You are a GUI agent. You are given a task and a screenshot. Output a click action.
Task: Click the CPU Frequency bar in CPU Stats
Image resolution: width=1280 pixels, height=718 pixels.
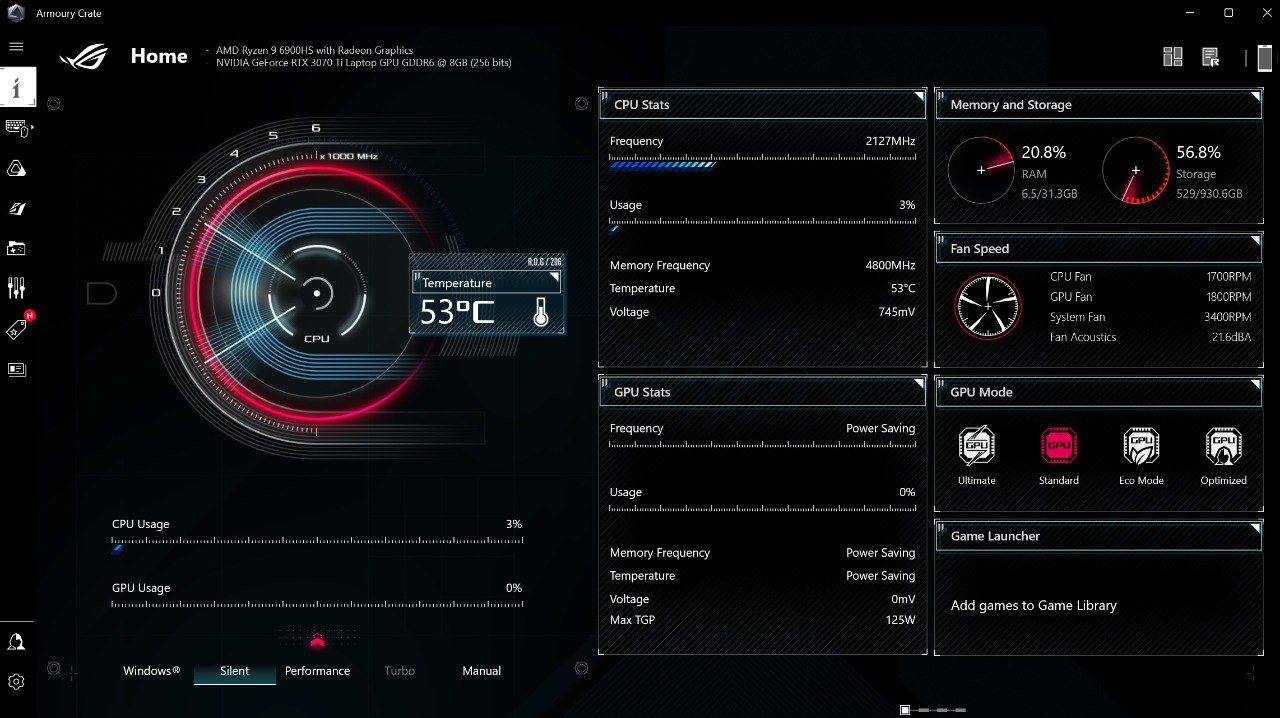tap(763, 165)
